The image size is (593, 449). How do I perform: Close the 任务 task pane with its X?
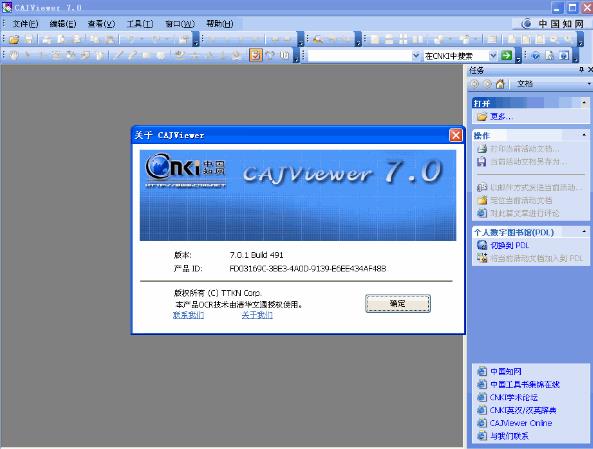coord(590,70)
